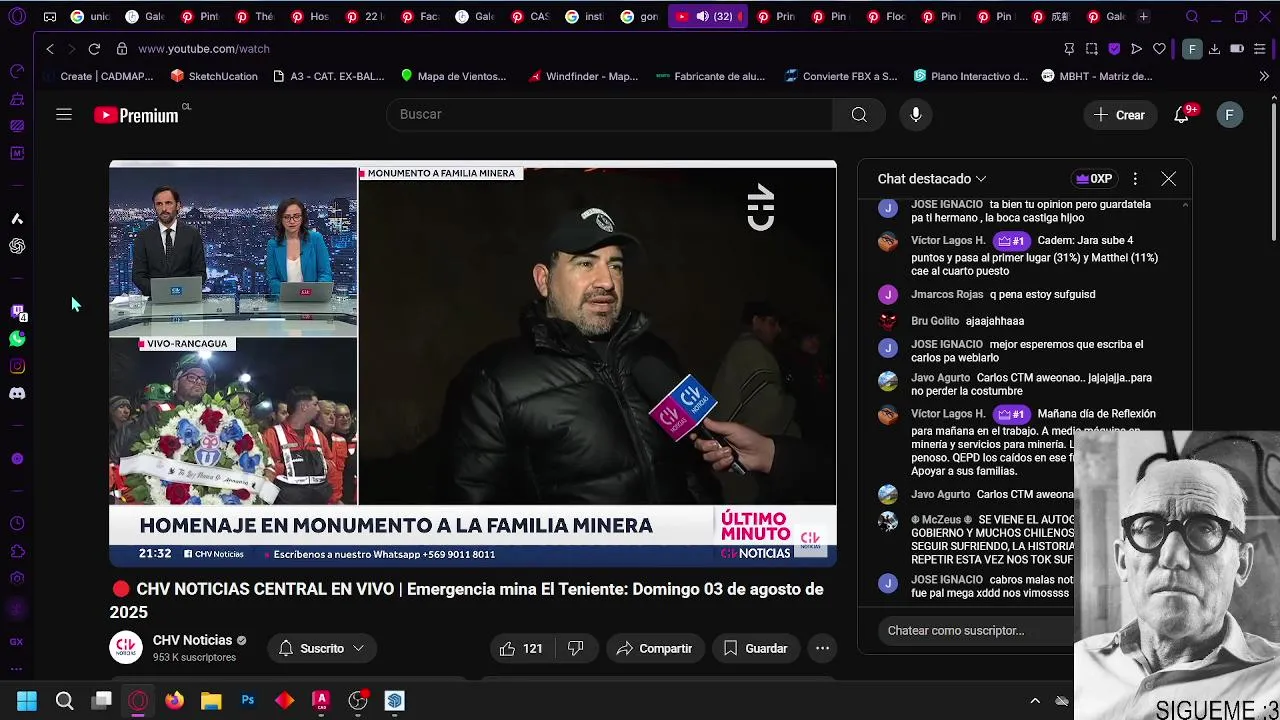The width and height of the screenshot is (1280, 720).
Task: Select Victor Lagos H. Cadem chat message author
Action: 947,241
